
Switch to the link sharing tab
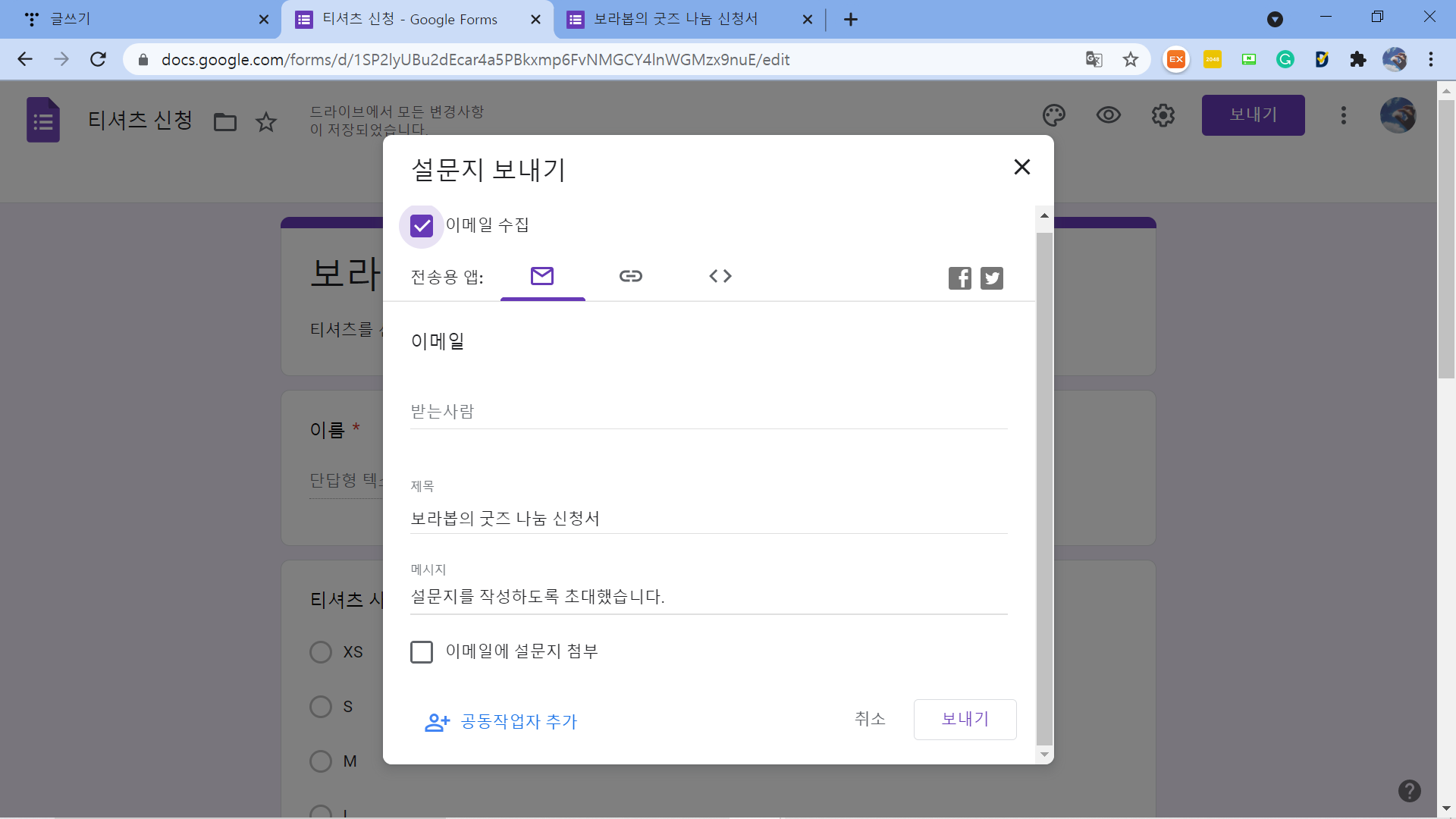point(630,276)
